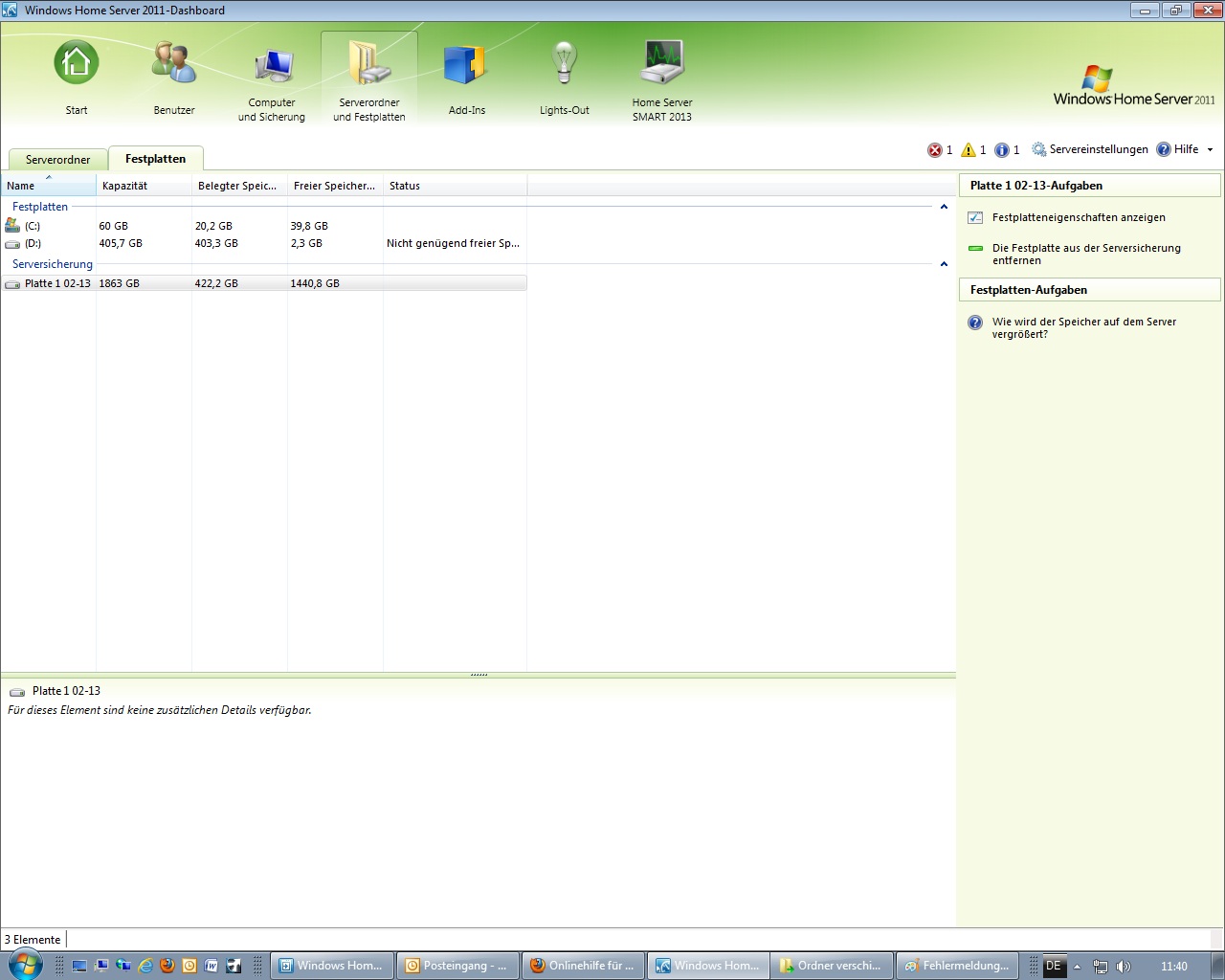Click Festplatteneigenschaften anzeigen

tap(1079, 217)
